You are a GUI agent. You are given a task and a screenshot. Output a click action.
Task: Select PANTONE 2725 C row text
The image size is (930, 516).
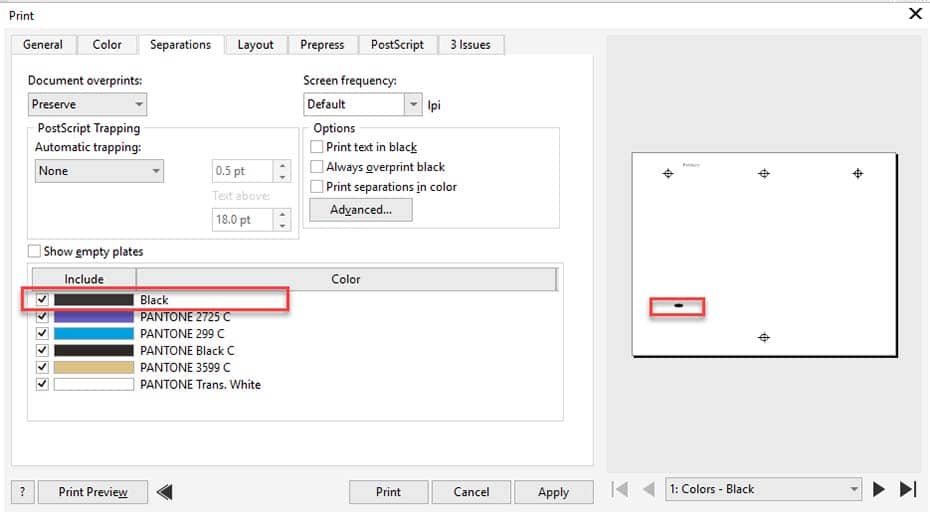click(185, 316)
